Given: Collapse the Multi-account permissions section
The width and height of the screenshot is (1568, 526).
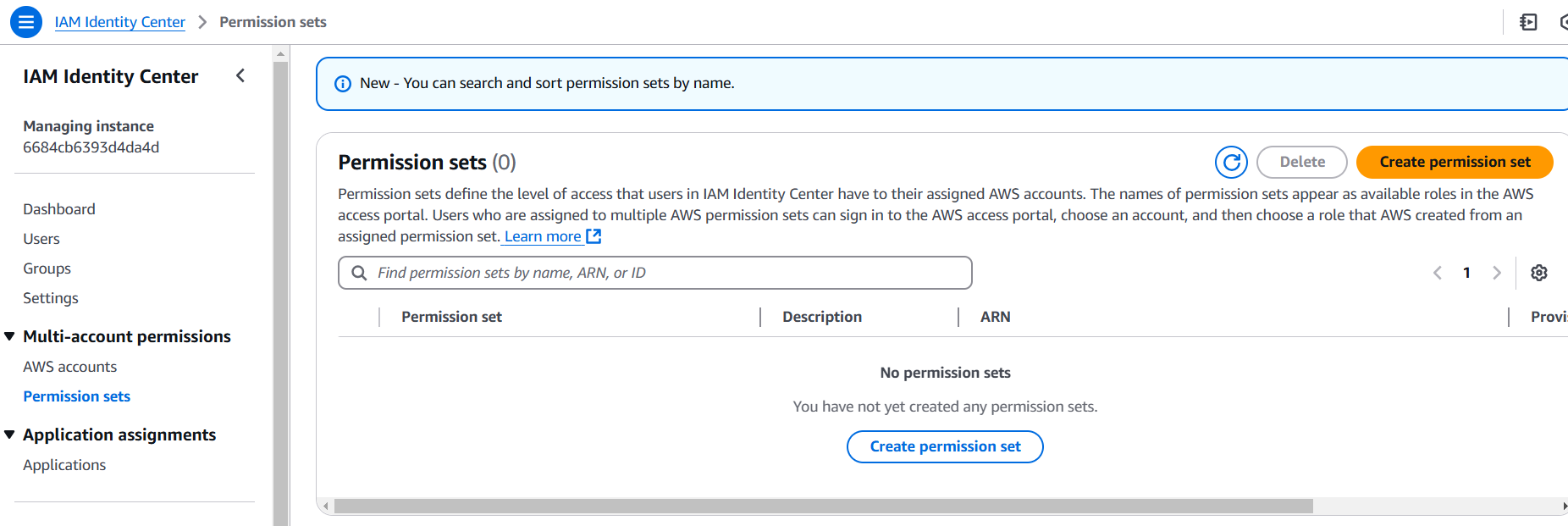Looking at the screenshot, I should [x=10, y=336].
